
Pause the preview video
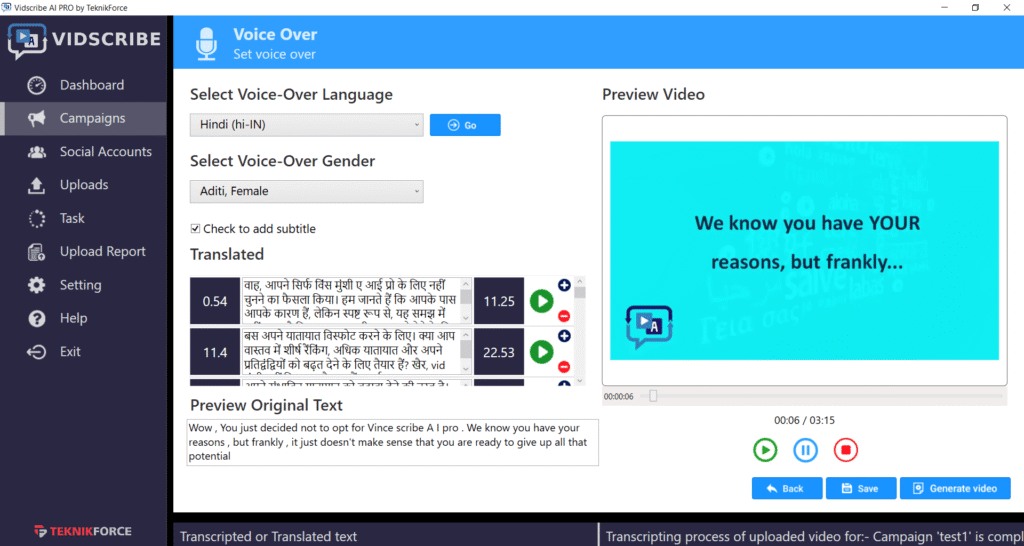point(805,450)
